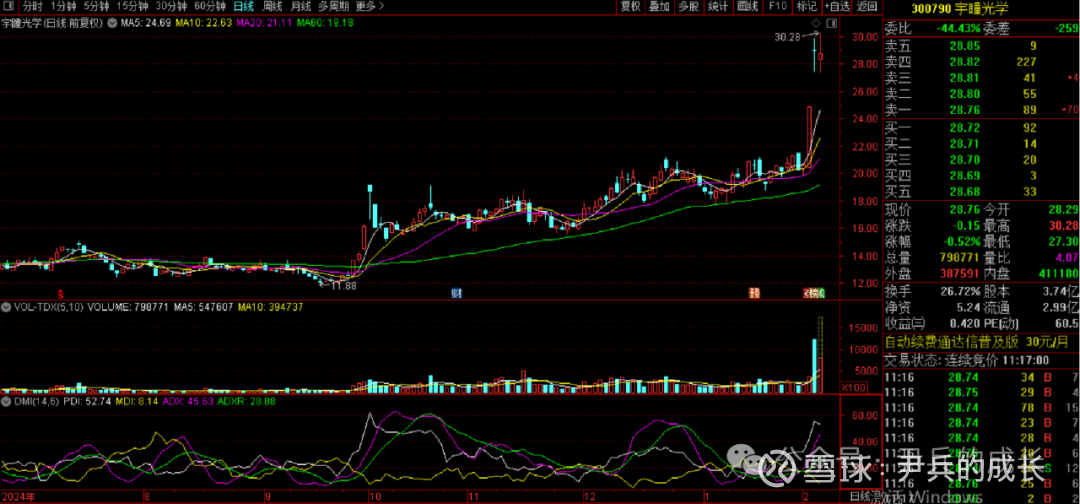Select the 5分钟 period tab
Screen dimensions: 1080x504
[96, 7]
